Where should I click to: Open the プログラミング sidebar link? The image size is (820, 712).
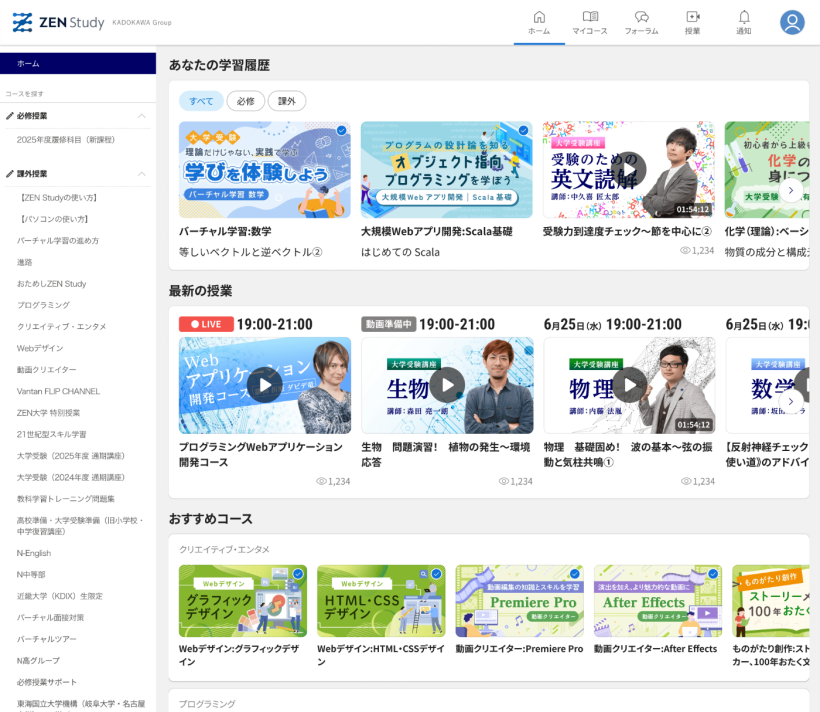tap(43, 305)
